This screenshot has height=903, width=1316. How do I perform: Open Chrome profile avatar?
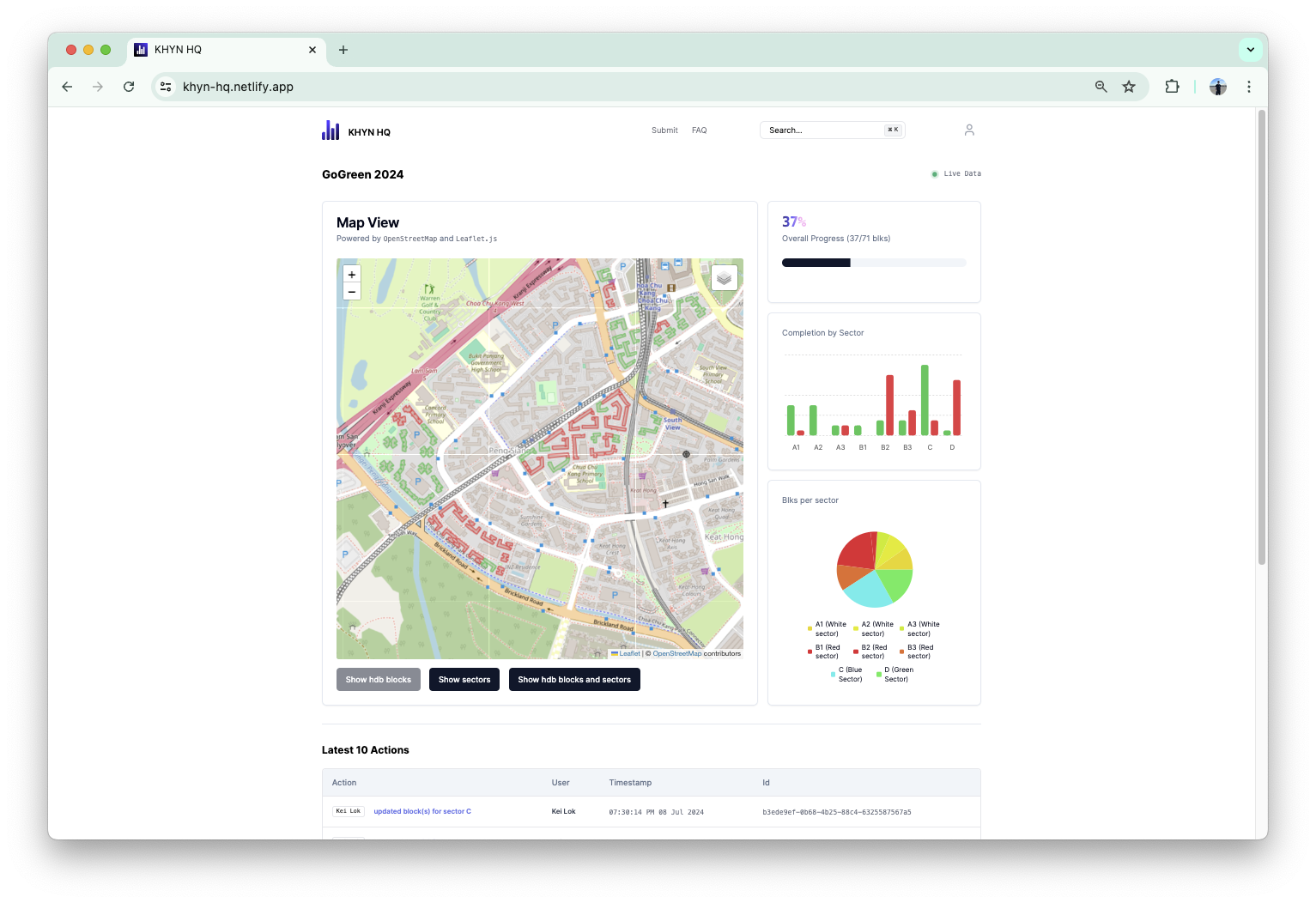(x=1218, y=87)
